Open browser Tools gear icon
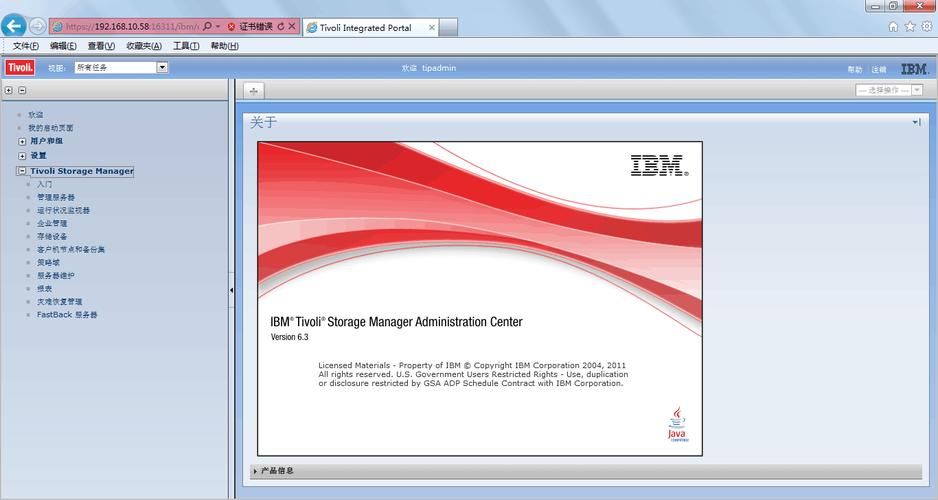Viewport: 938px width, 500px height. tap(927, 26)
